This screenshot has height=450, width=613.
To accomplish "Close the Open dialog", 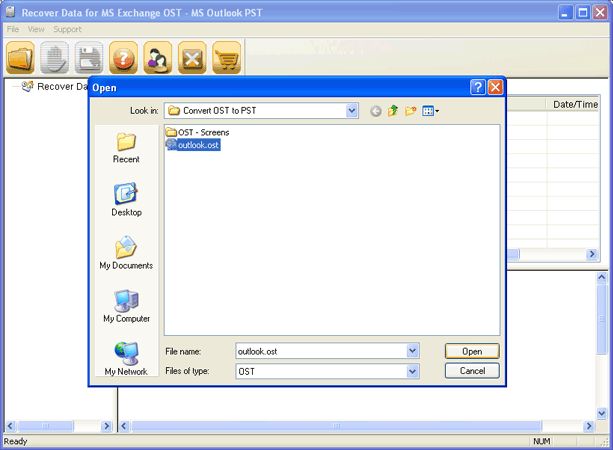I will click(x=495, y=87).
